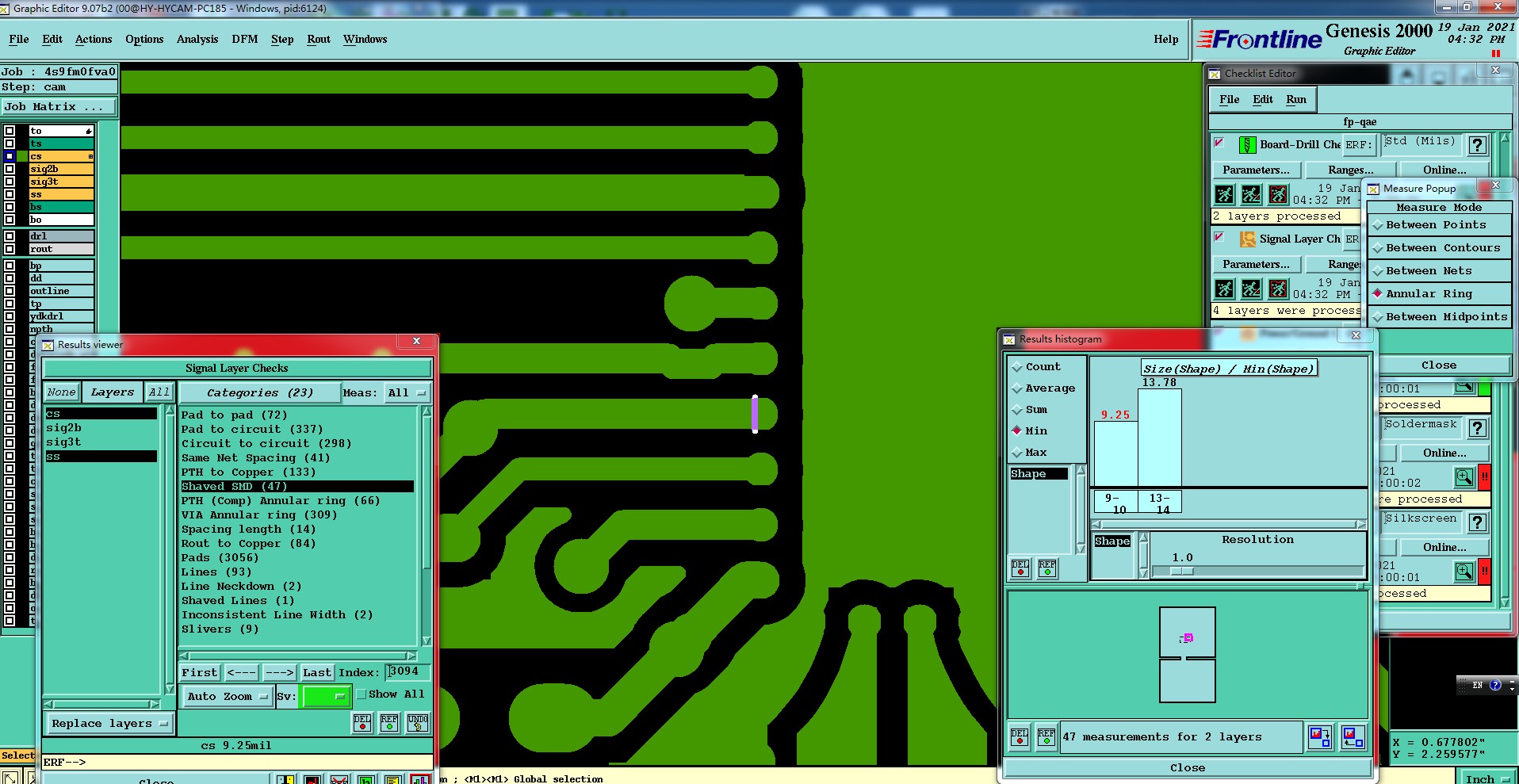Click first run icon under Signal Layer Checks

point(1224,289)
